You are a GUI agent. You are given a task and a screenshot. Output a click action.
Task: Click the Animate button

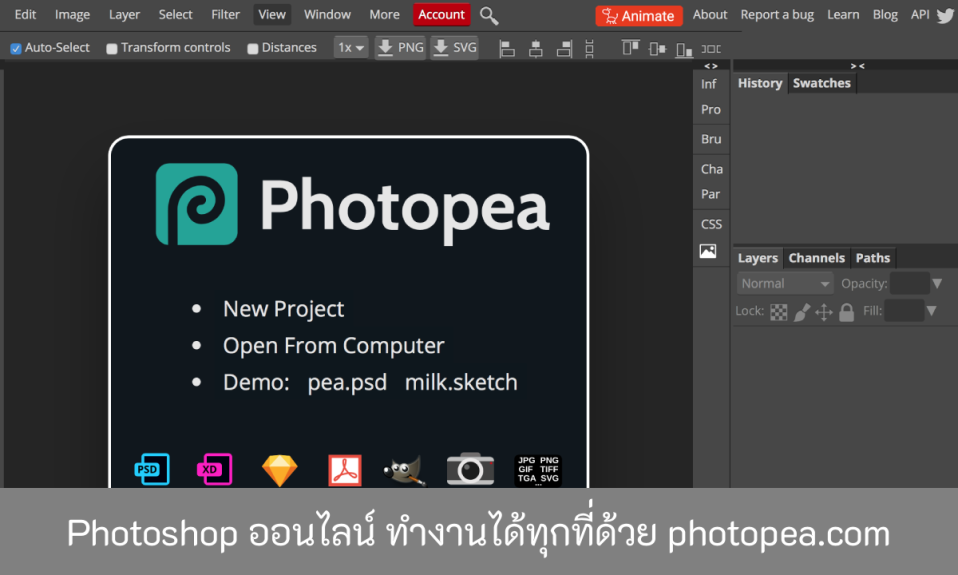pyautogui.click(x=639, y=16)
